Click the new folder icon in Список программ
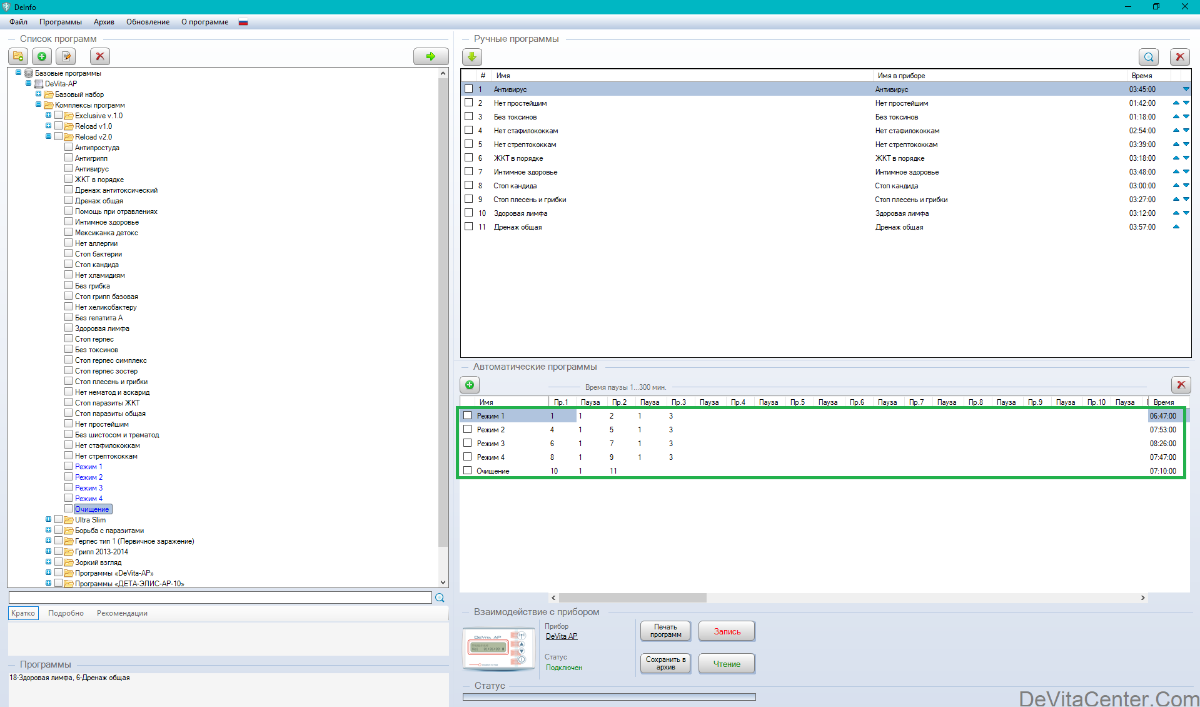Viewport: 1200px width, 707px height. tap(17, 57)
